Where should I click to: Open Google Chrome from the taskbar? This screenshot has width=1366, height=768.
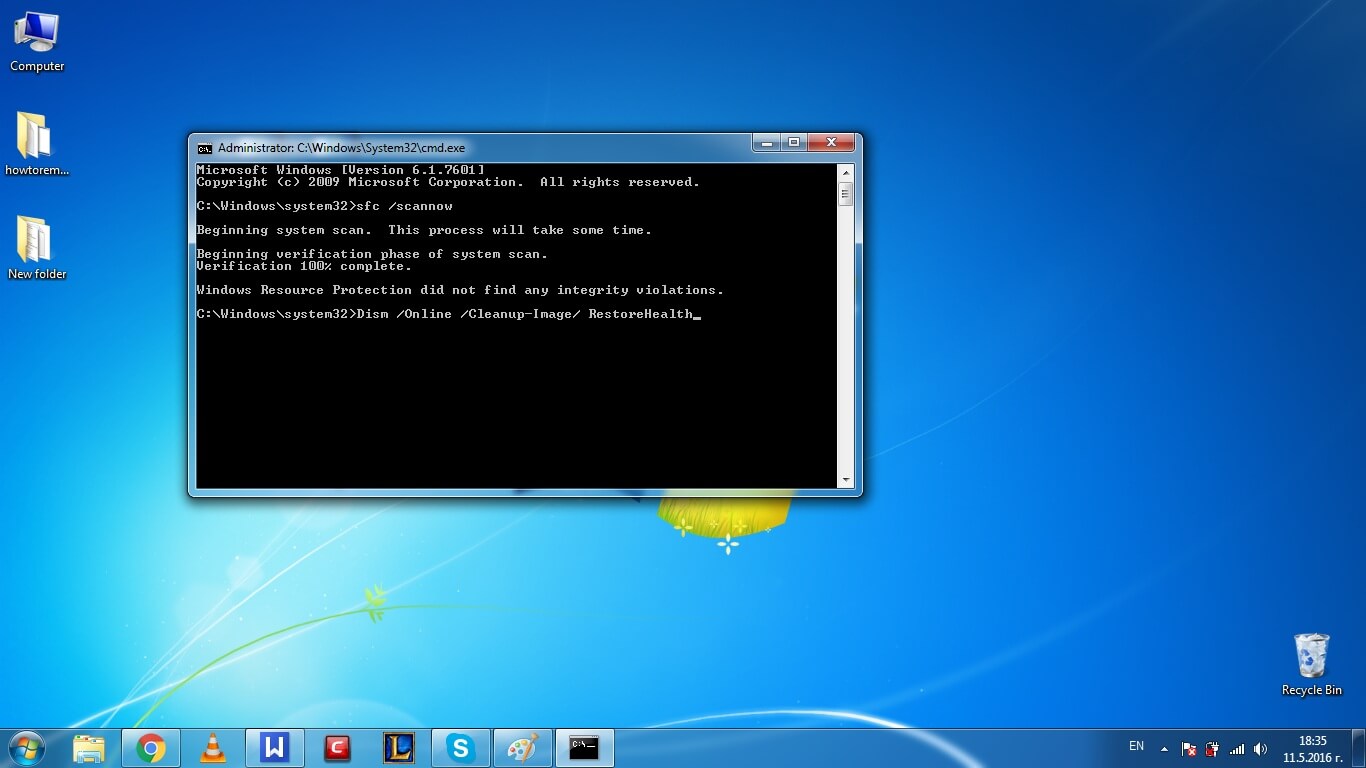(x=151, y=748)
